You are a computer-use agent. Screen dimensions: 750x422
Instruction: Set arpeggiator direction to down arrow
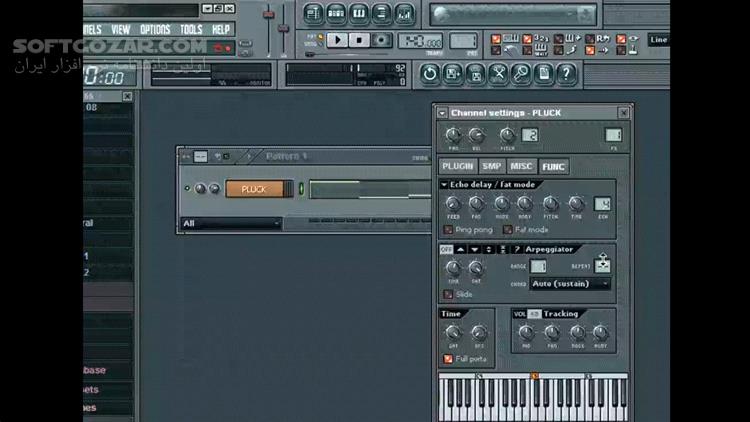click(x=474, y=249)
